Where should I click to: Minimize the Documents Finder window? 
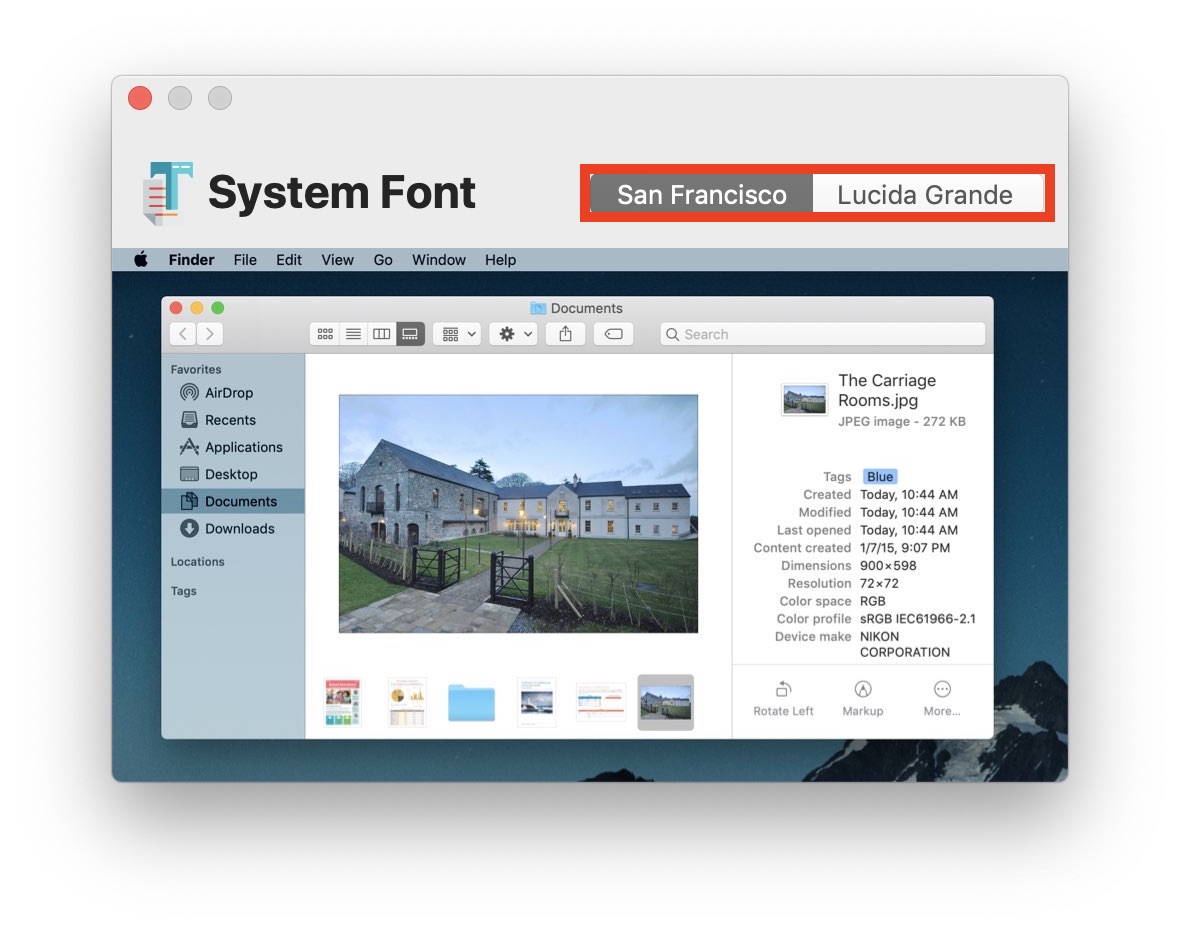[x=197, y=308]
